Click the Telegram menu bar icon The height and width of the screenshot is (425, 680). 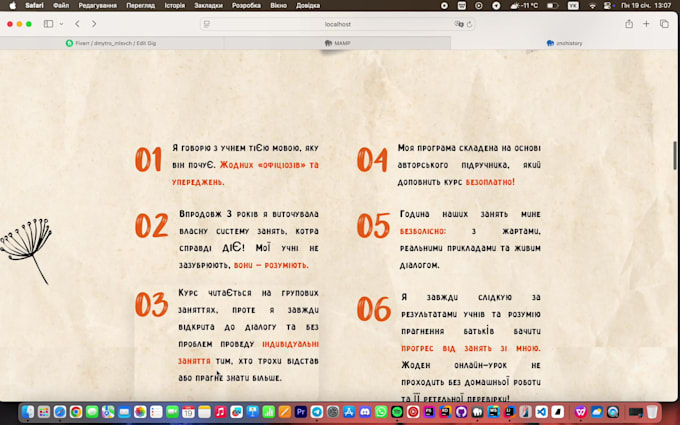(496, 6)
